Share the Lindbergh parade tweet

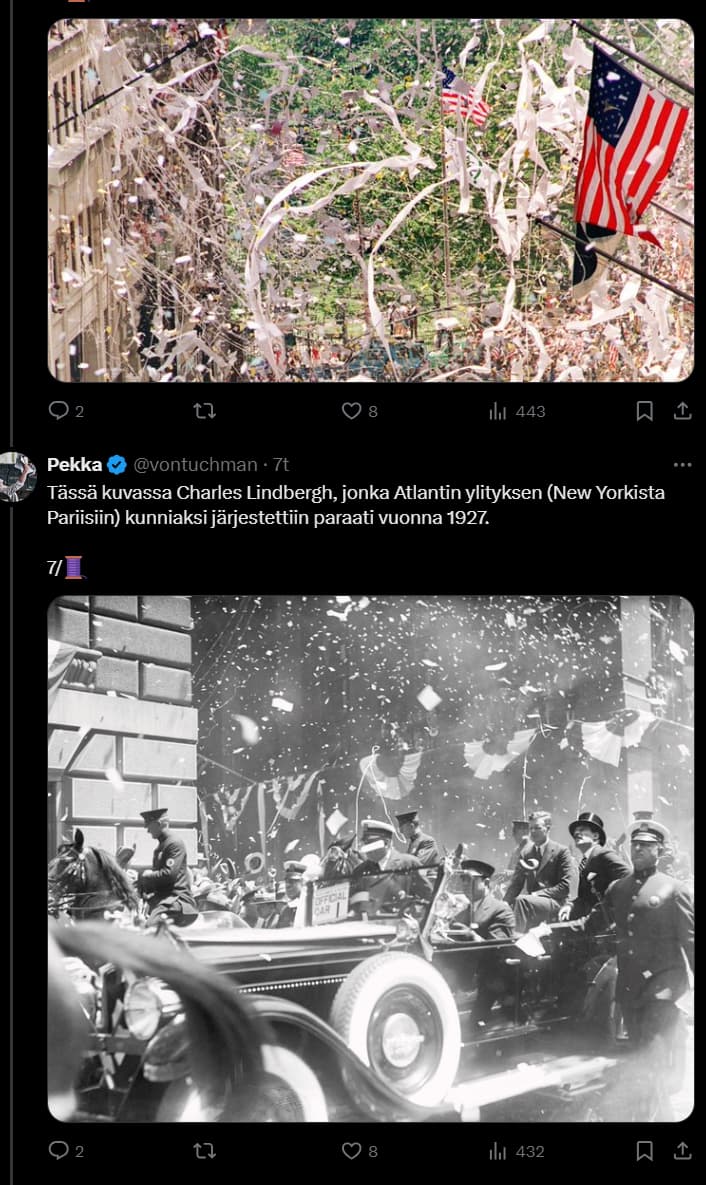click(x=683, y=1150)
